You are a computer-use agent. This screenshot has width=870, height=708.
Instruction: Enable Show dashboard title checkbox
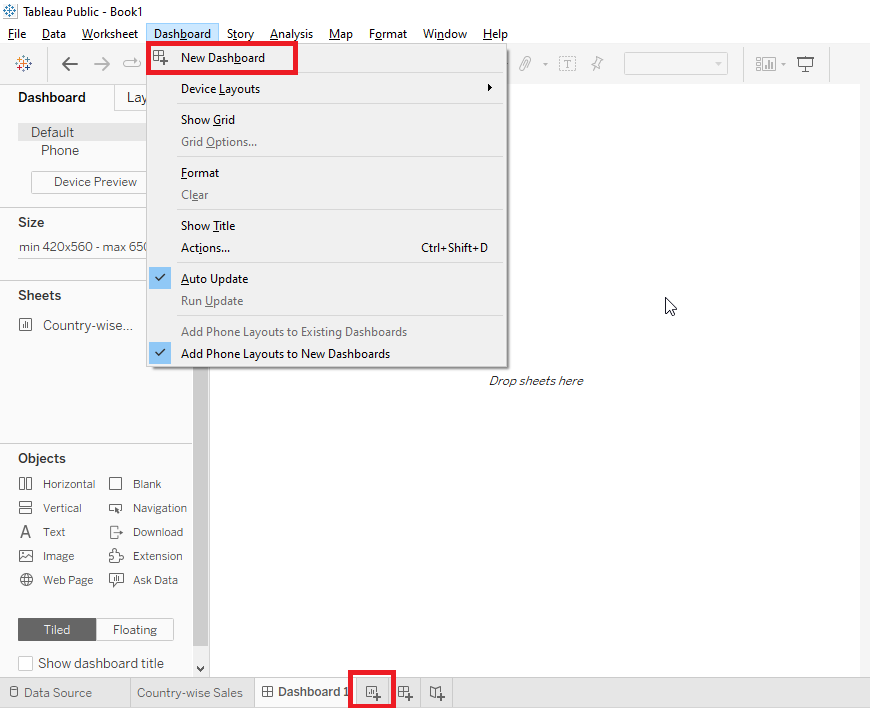click(x=25, y=663)
